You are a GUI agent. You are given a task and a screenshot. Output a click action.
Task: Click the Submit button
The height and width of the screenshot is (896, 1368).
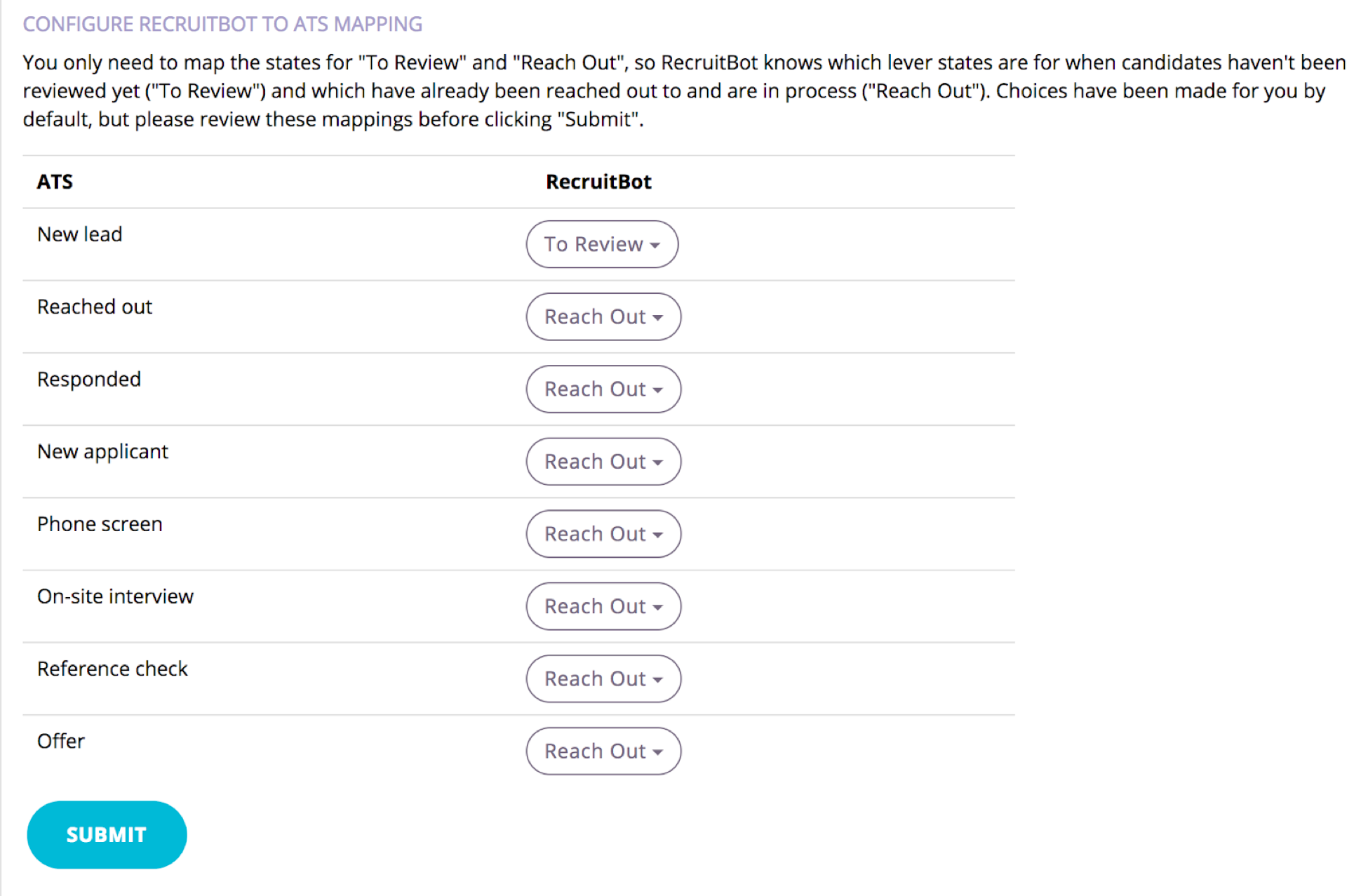(x=107, y=834)
